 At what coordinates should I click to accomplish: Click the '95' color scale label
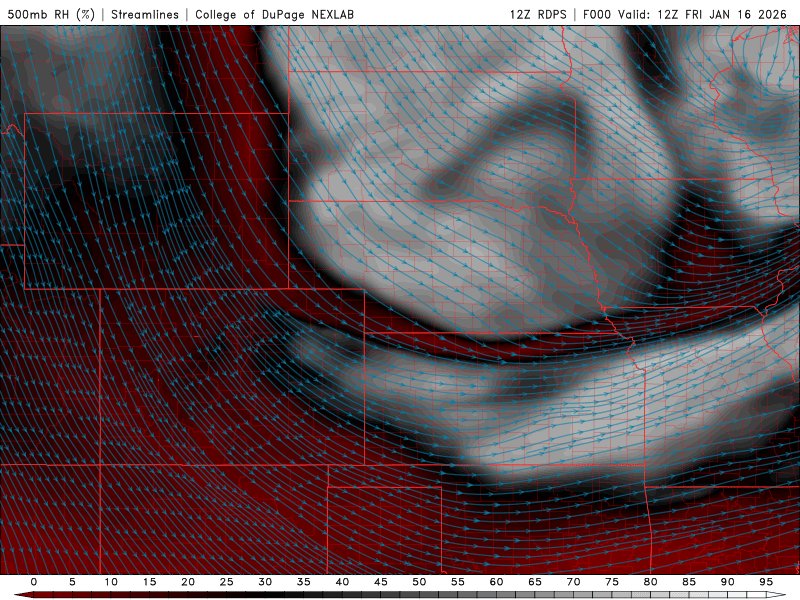(766, 582)
